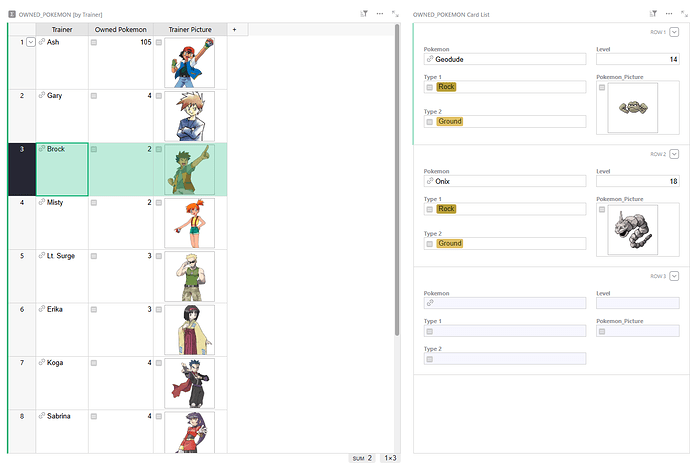
Task: Add a new column with the plus button
Action: tap(235, 29)
